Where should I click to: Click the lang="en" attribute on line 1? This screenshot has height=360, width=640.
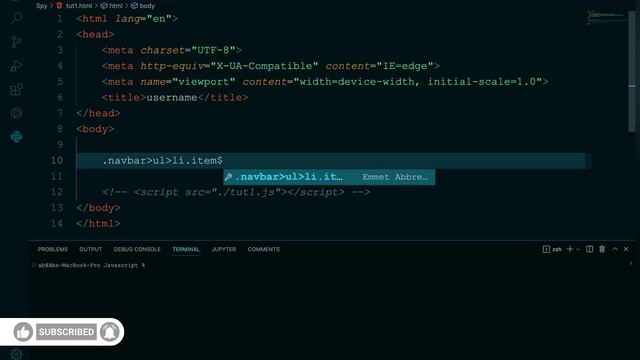(x=143, y=19)
